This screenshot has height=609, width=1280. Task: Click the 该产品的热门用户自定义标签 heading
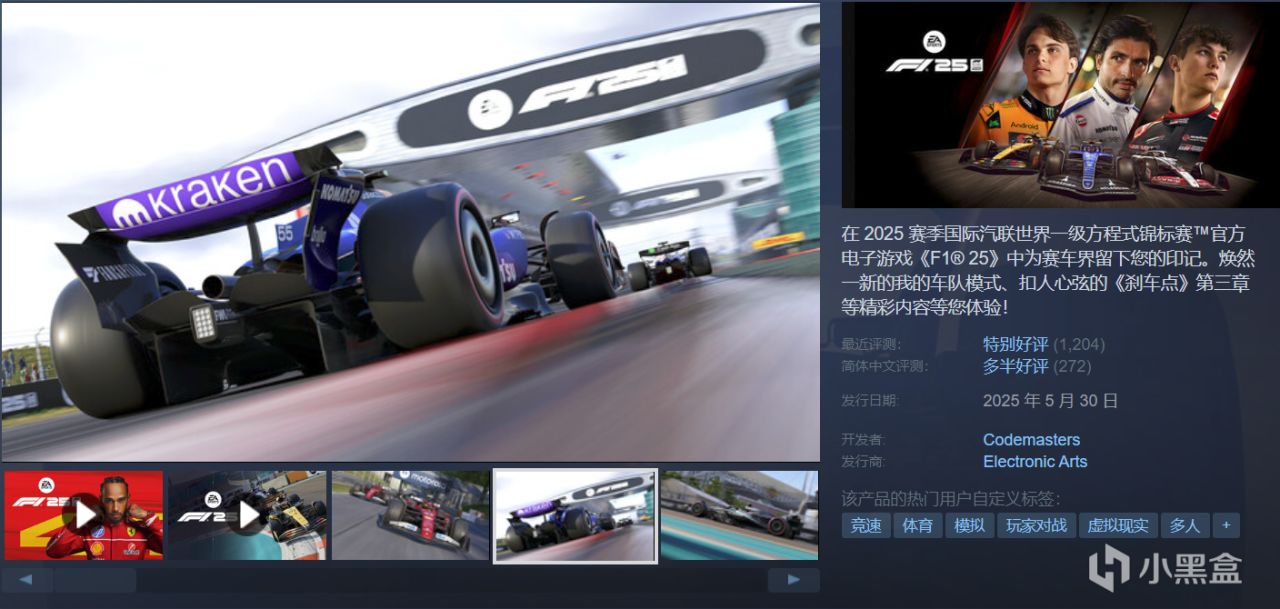(x=951, y=498)
